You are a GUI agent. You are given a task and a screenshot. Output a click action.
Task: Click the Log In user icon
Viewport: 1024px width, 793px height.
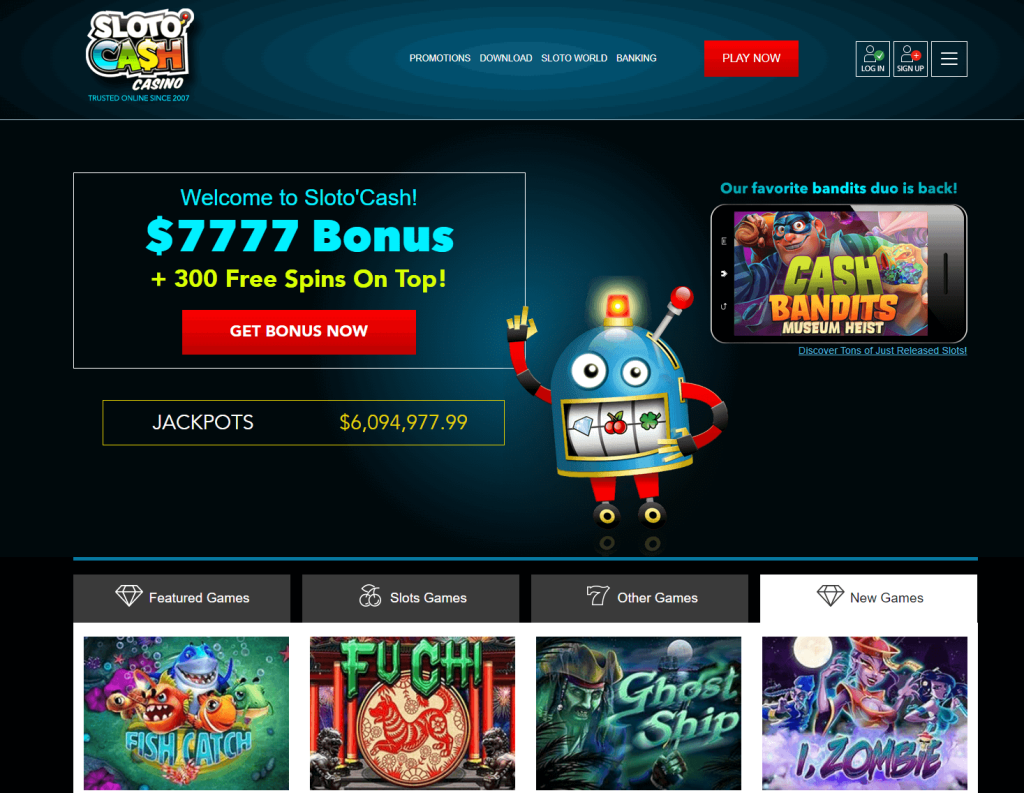(x=872, y=59)
